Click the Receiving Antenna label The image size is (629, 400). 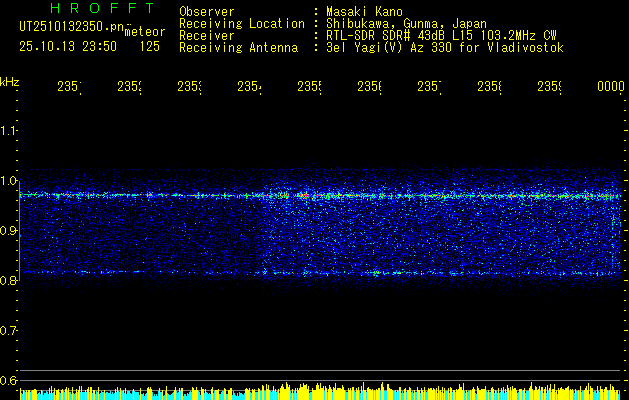(238, 48)
